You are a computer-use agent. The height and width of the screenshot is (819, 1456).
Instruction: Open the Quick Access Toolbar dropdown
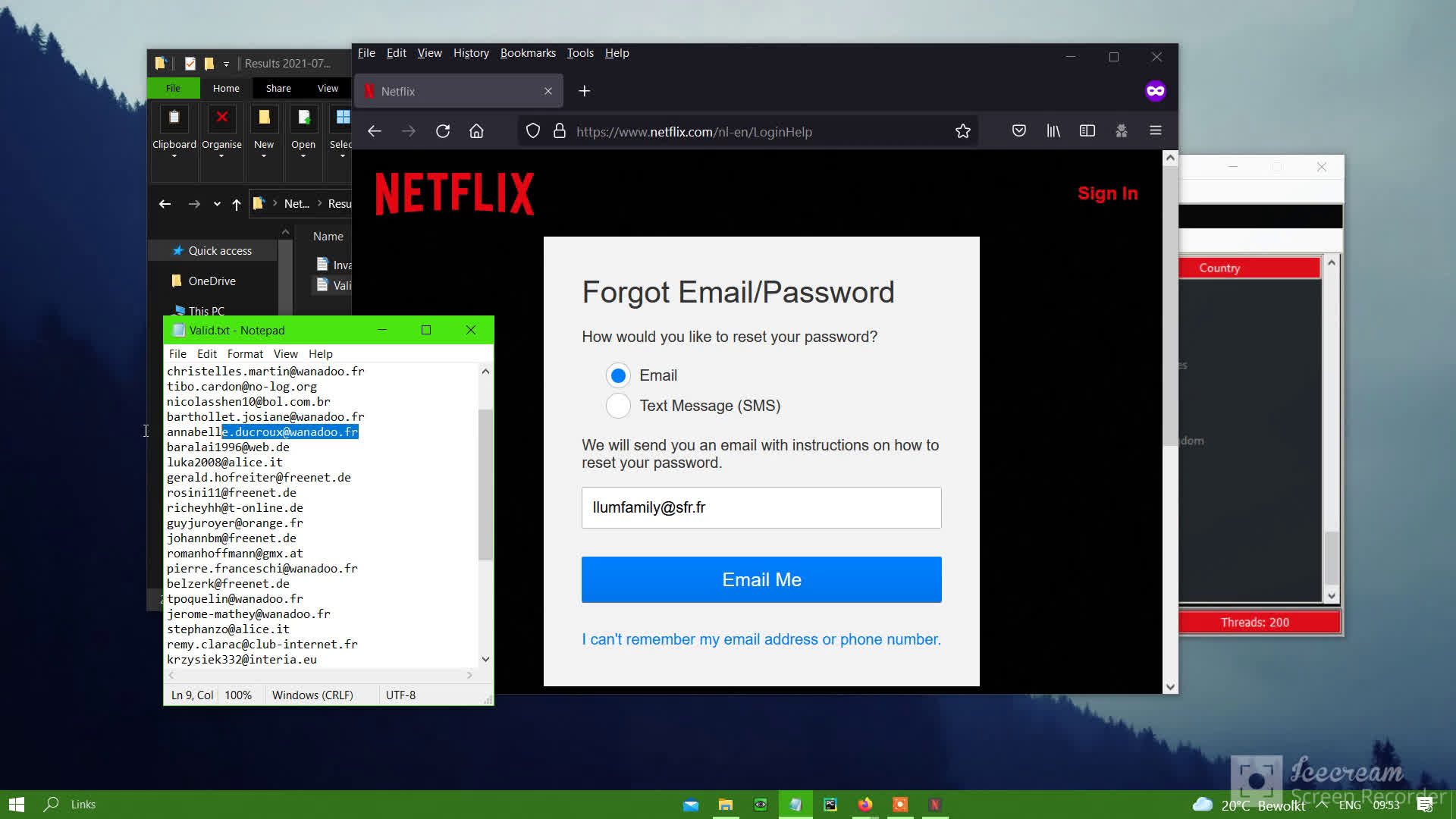pos(226,64)
